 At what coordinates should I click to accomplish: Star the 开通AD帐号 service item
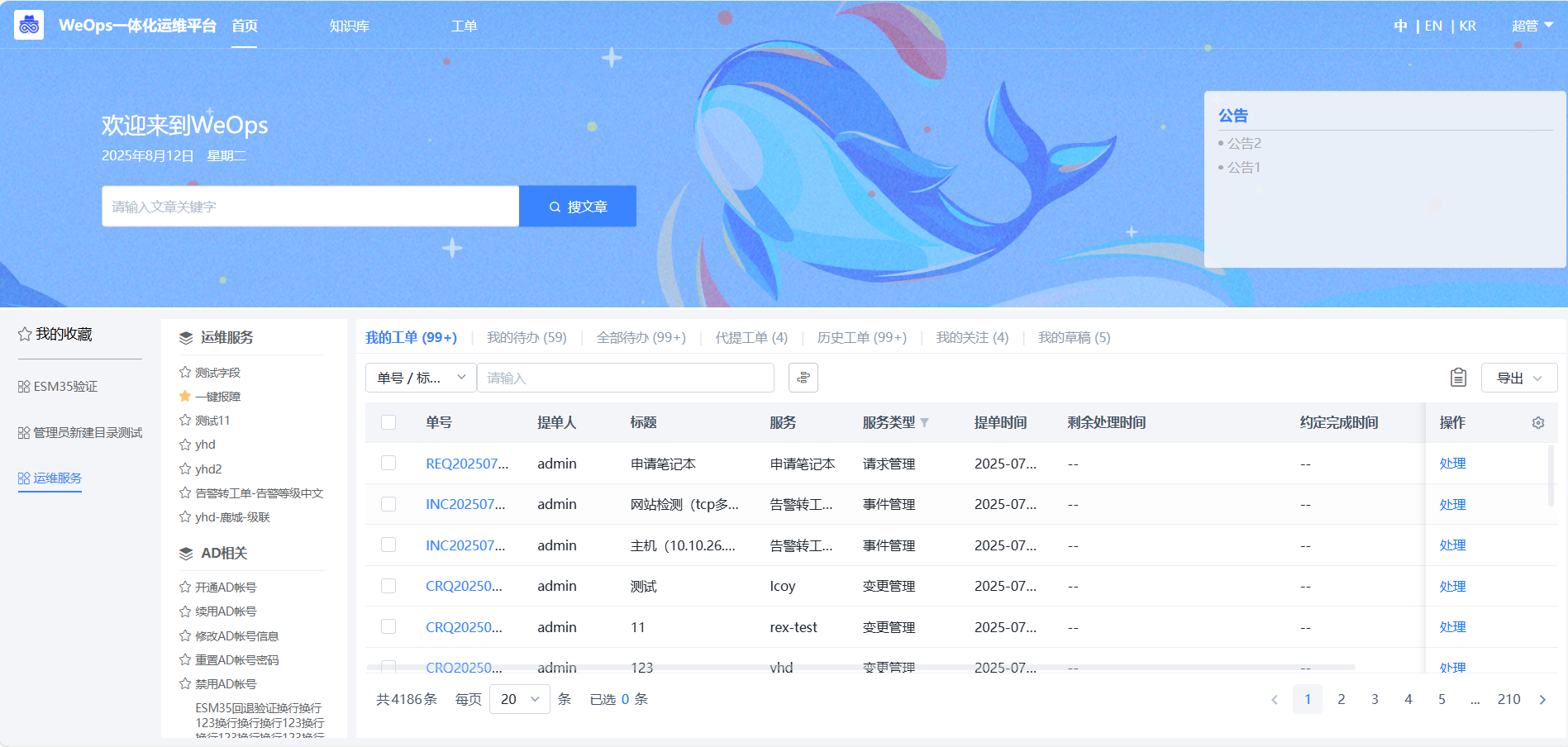pyautogui.click(x=185, y=588)
